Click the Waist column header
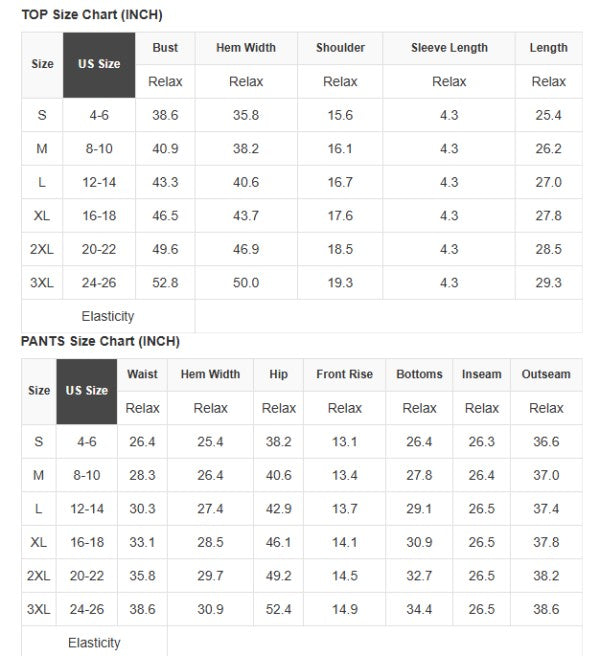Screen dimensions: 600x656 142,374
